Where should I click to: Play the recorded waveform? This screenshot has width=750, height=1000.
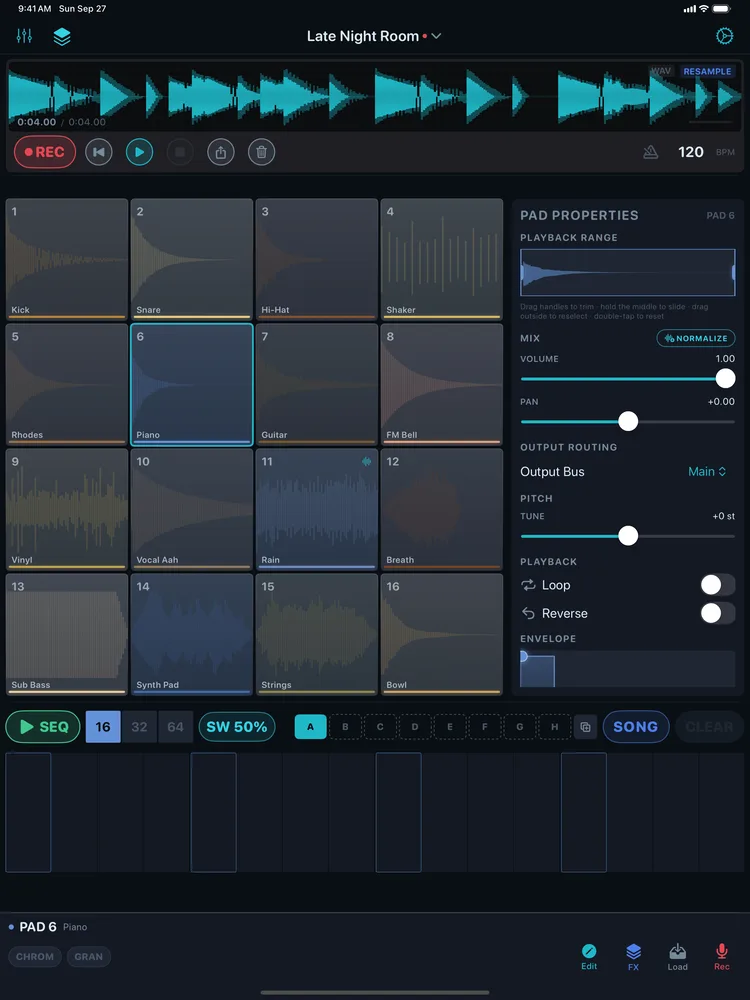point(140,152)
